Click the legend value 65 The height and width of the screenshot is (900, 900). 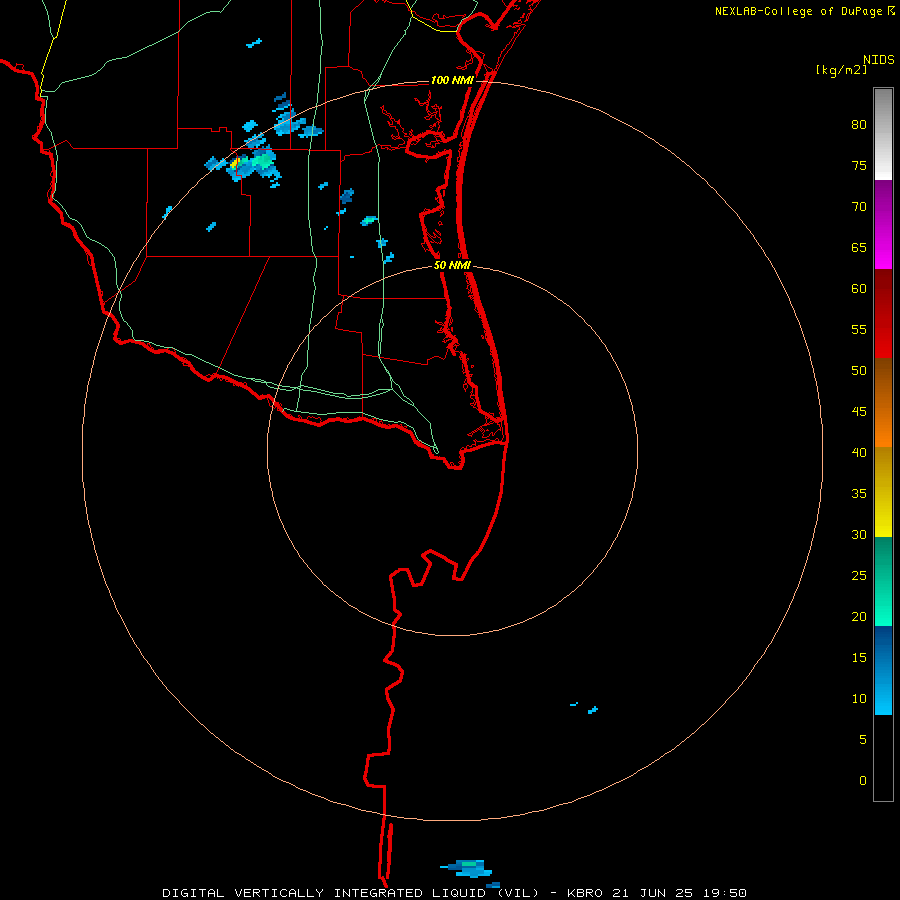click(859, 247)
